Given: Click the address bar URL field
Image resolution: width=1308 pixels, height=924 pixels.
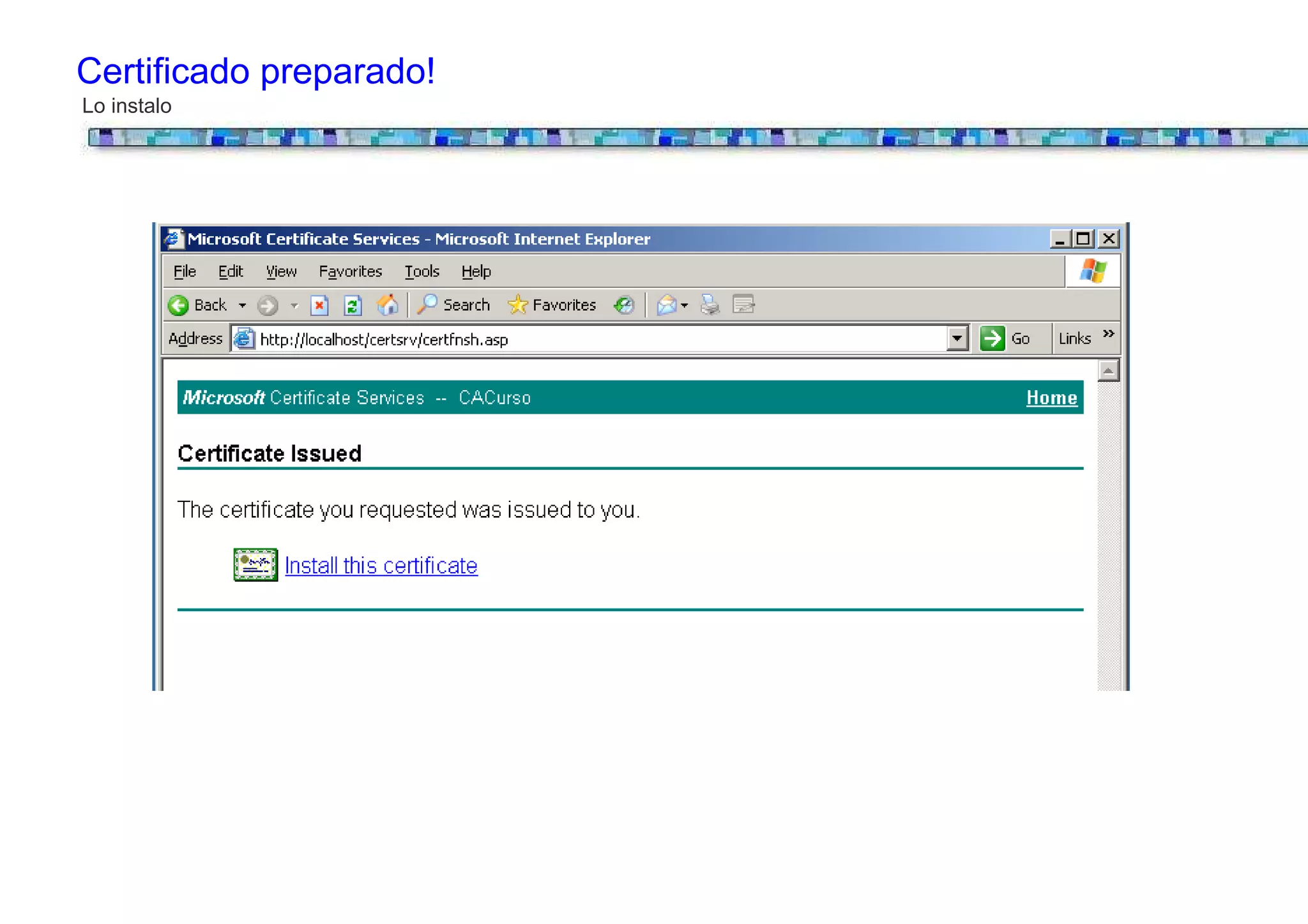Looking at the screenshot, I should [x=600, y=339].
